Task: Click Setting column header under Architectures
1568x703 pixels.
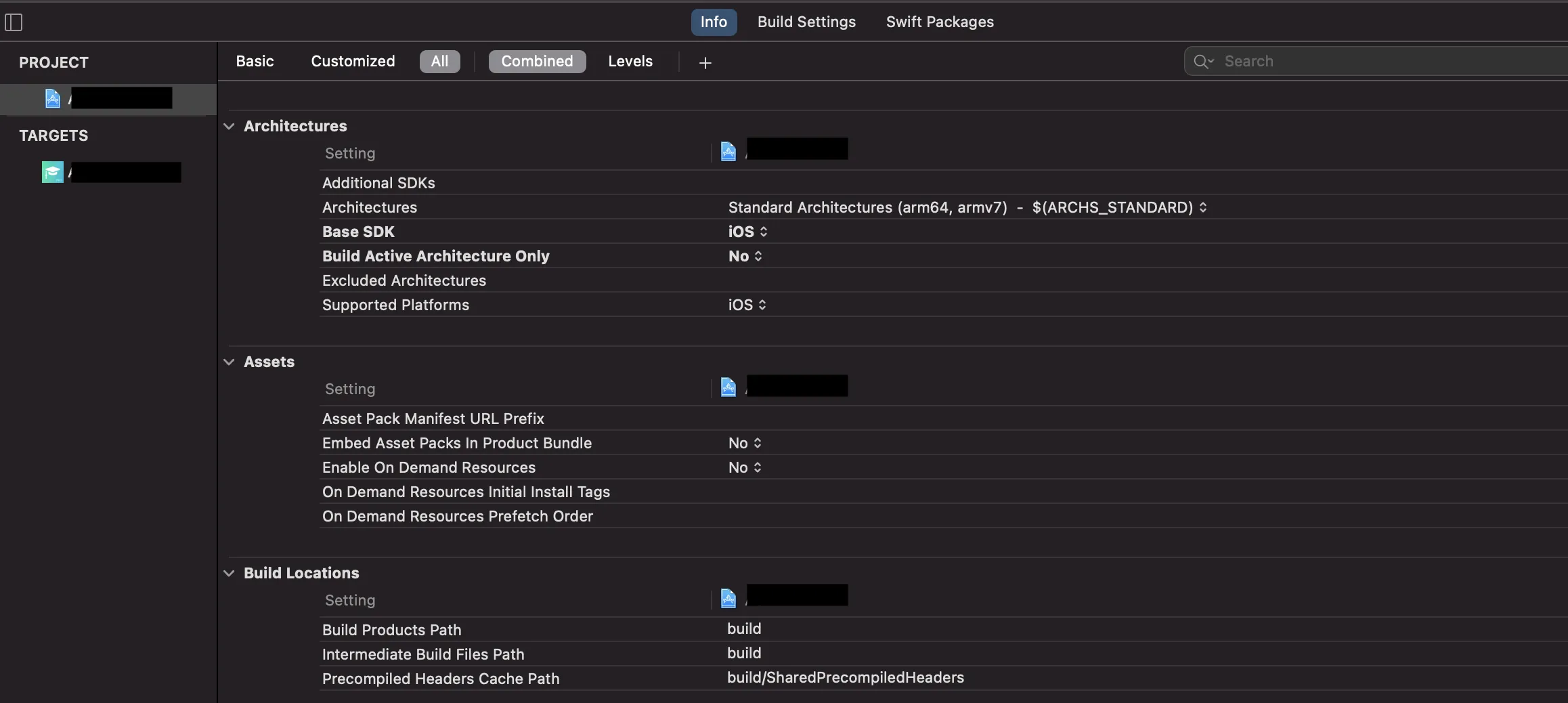Action: (350, 153)
